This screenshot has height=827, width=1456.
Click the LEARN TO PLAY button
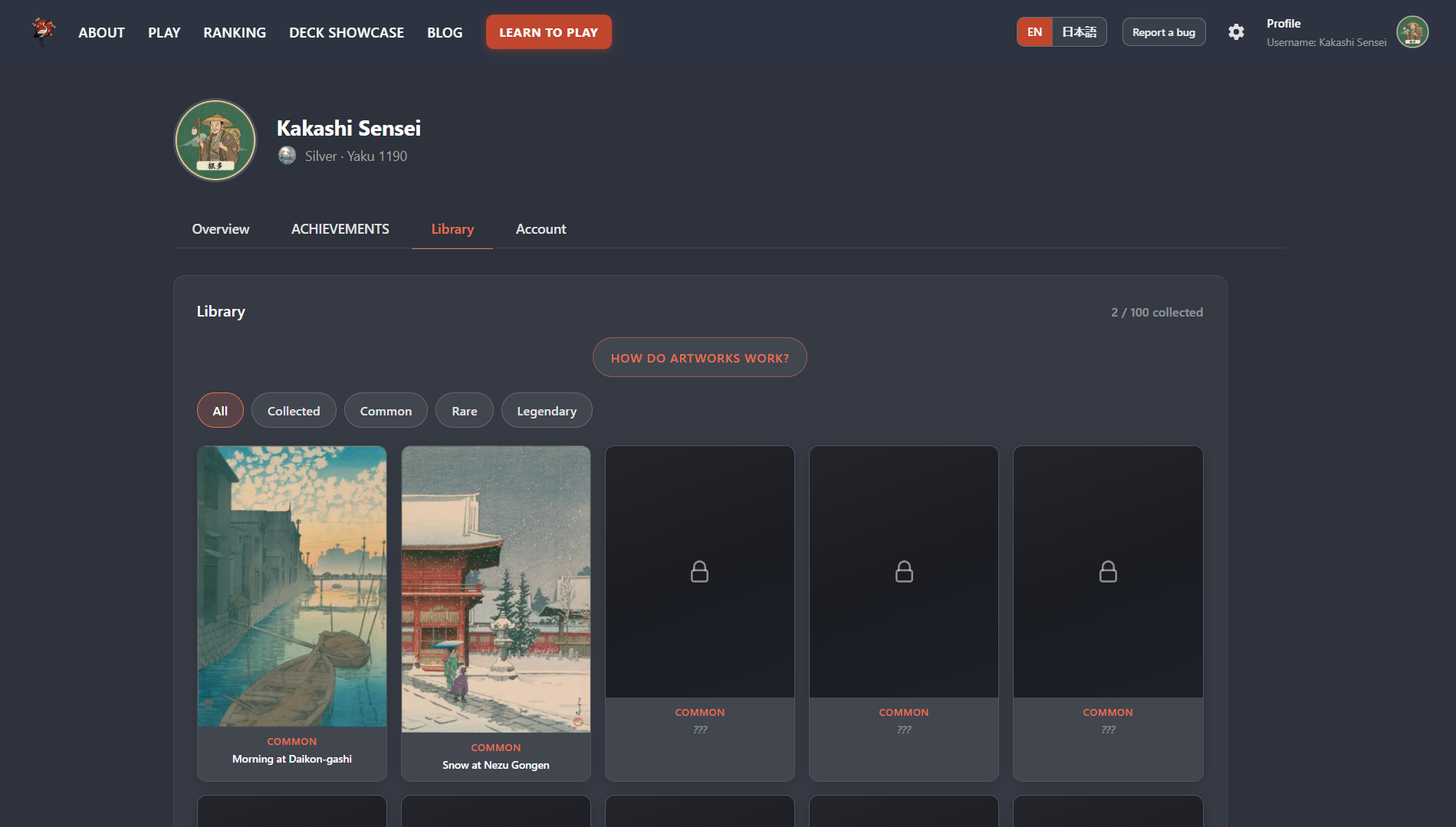tap(549, 32)
